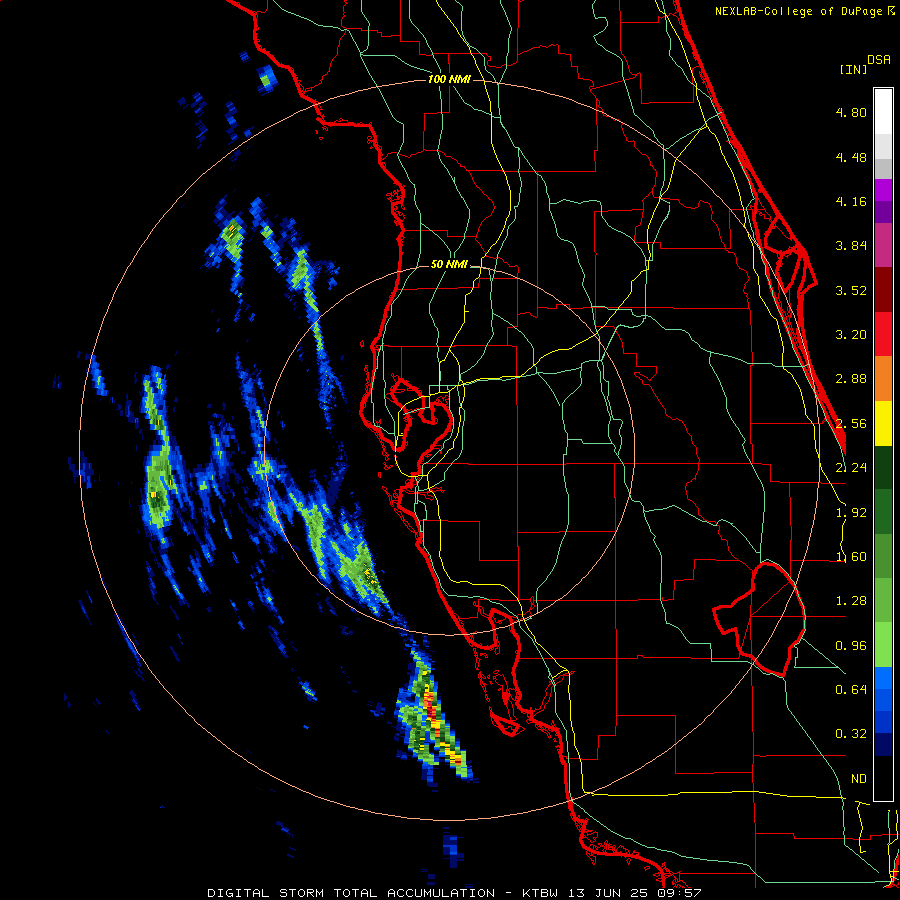Click the [IN] units label
Screen dimensions: 900x900
coord(853,69)
